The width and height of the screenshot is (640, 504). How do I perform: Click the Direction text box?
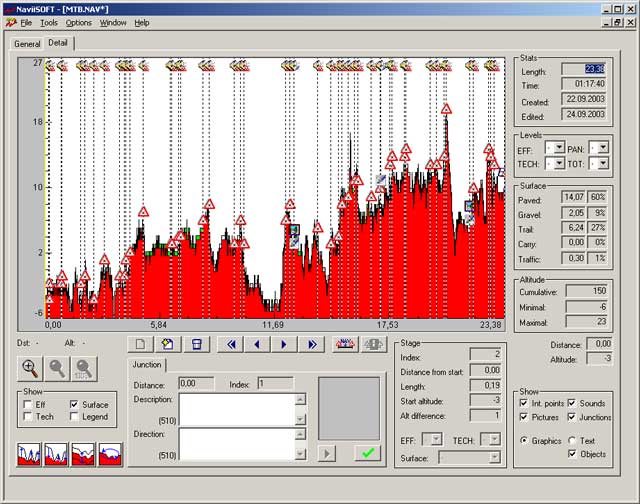(x=237, y=444)
